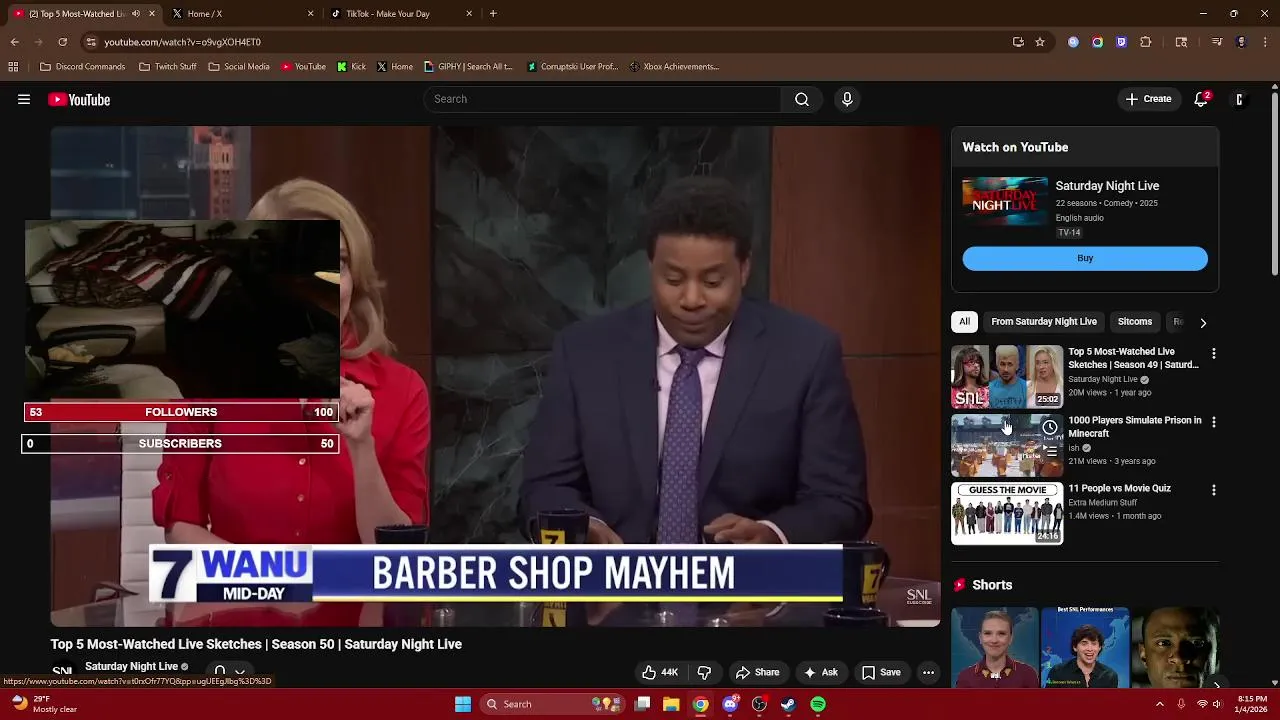This screenshot has height=720, width=1280.
Task: Open Chrome three-dot menu
Action: click(1265, 42)
